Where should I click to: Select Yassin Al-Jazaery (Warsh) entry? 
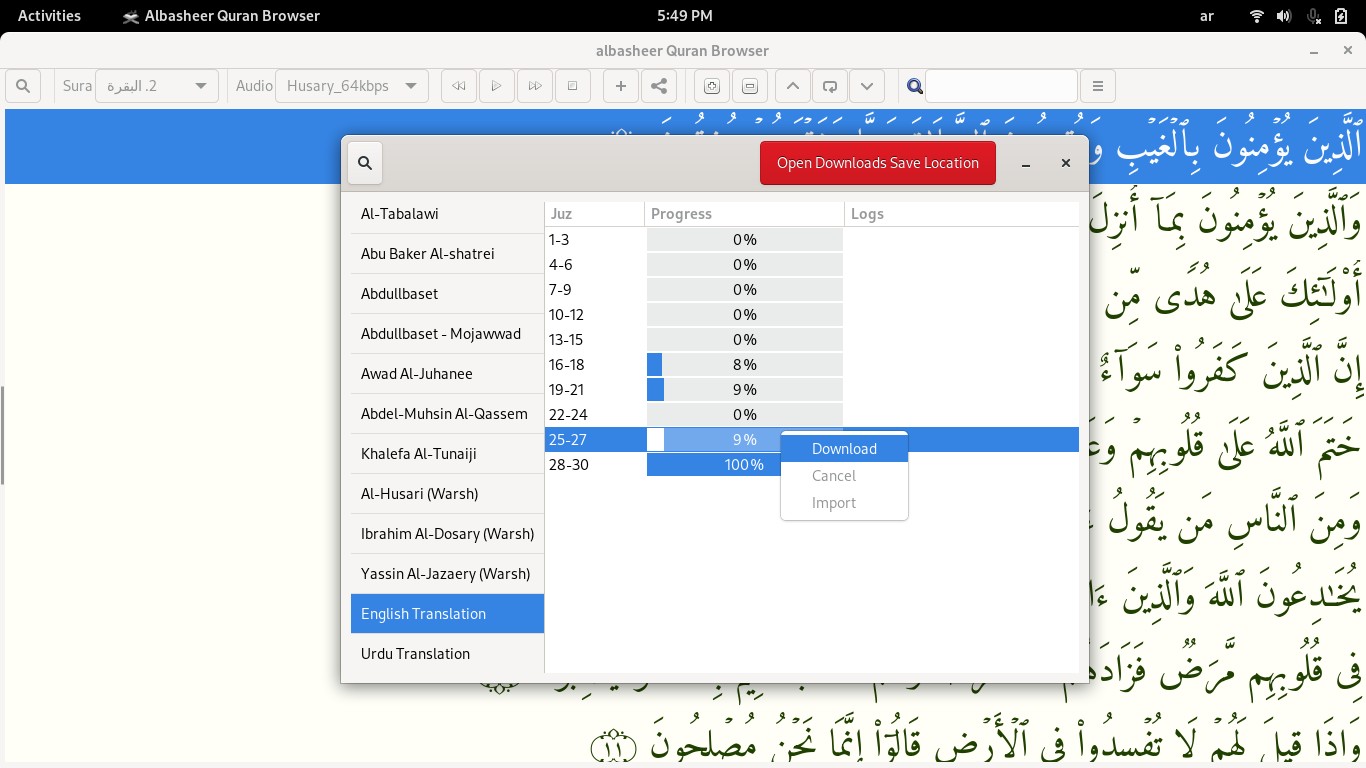click(x=447, y=574)
